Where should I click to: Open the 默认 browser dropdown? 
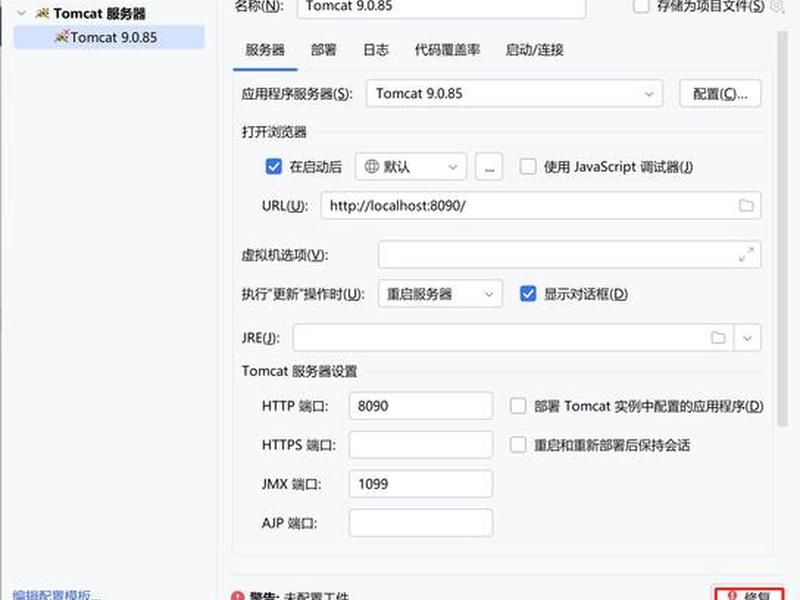coord(411,166)
